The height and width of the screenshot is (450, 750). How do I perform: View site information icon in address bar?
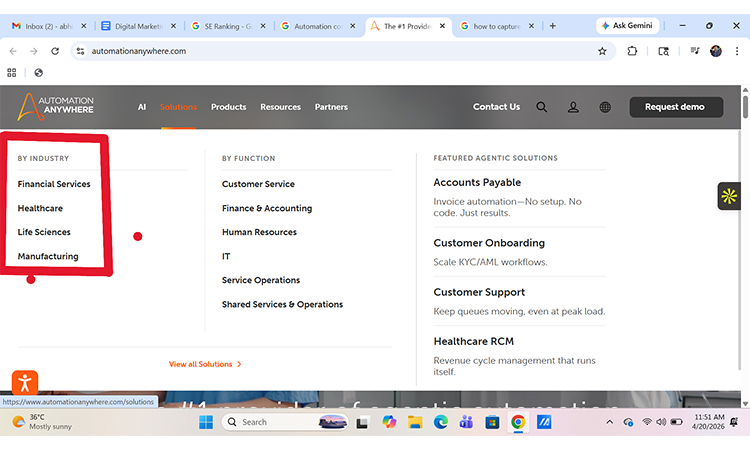[80, 51]
